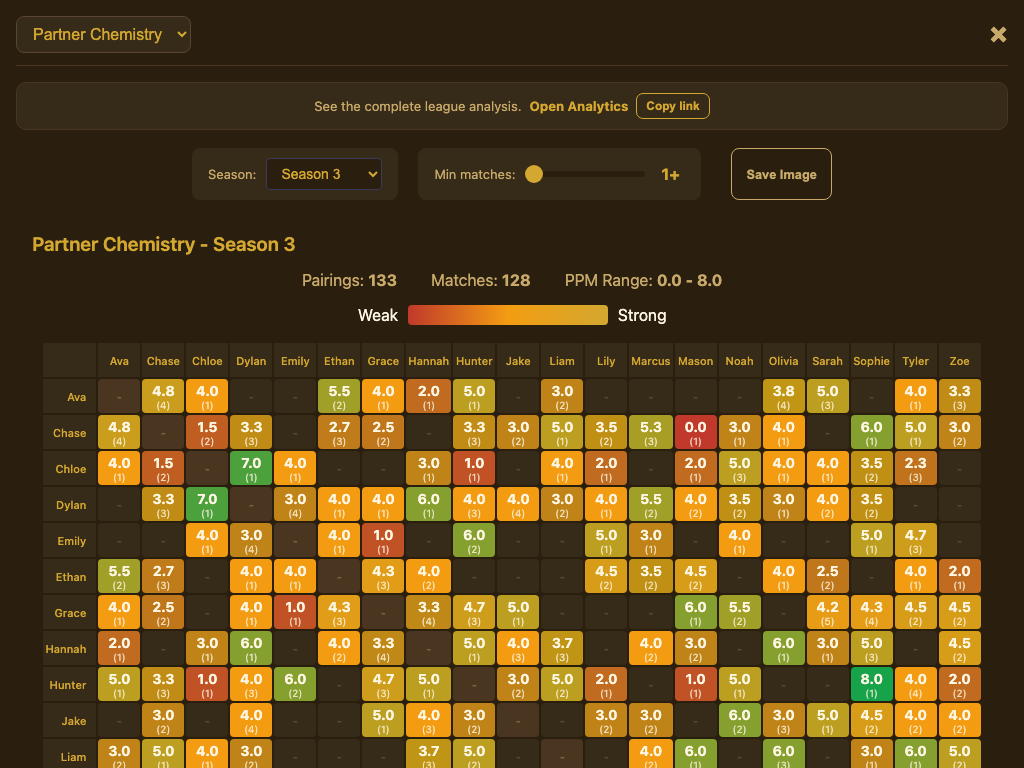Click the Ava row, Olivia column 3.8 cell
Screen dimensions: 1024x768
coord(784,396)
